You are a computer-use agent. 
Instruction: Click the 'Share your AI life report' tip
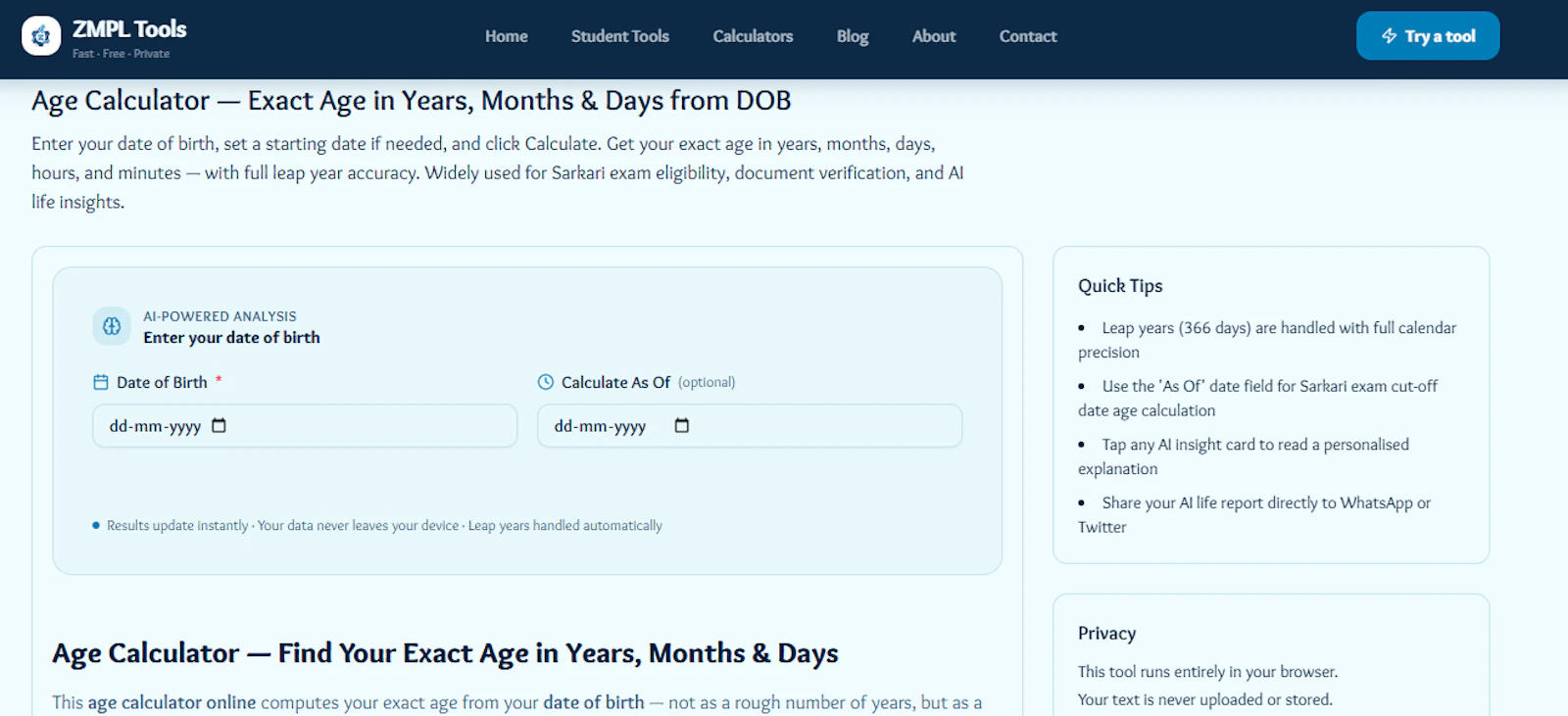(x=1254, y=514)
